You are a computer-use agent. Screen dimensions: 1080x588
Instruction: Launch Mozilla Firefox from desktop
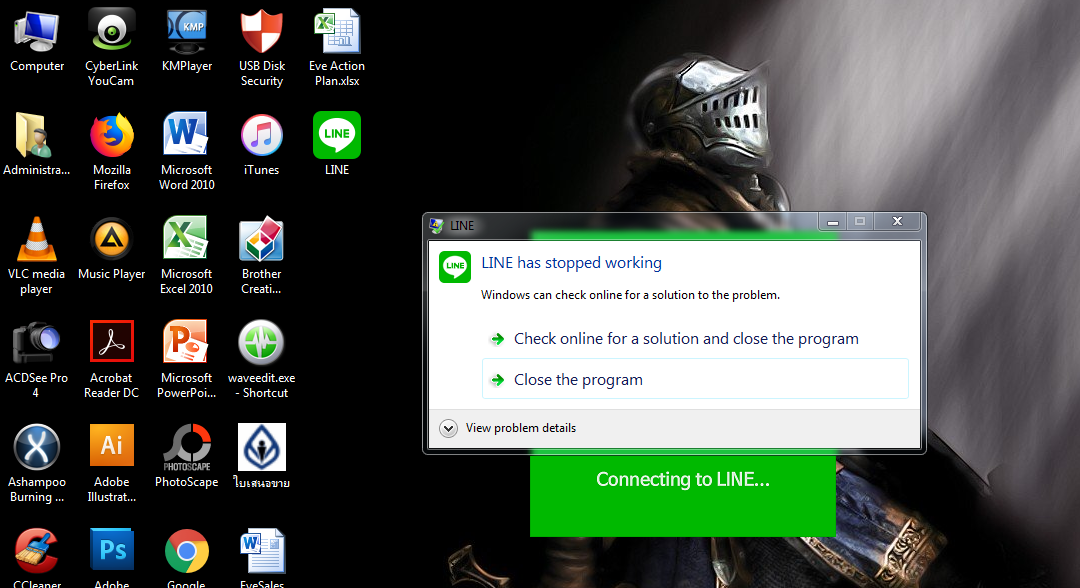pos(112,135)
